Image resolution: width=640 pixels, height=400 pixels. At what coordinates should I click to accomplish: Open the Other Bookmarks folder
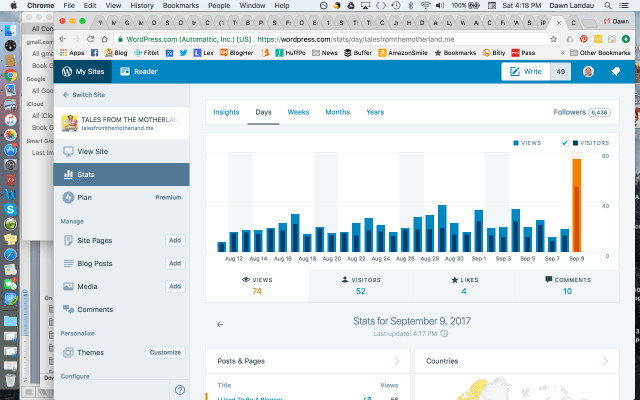(600, 53)
